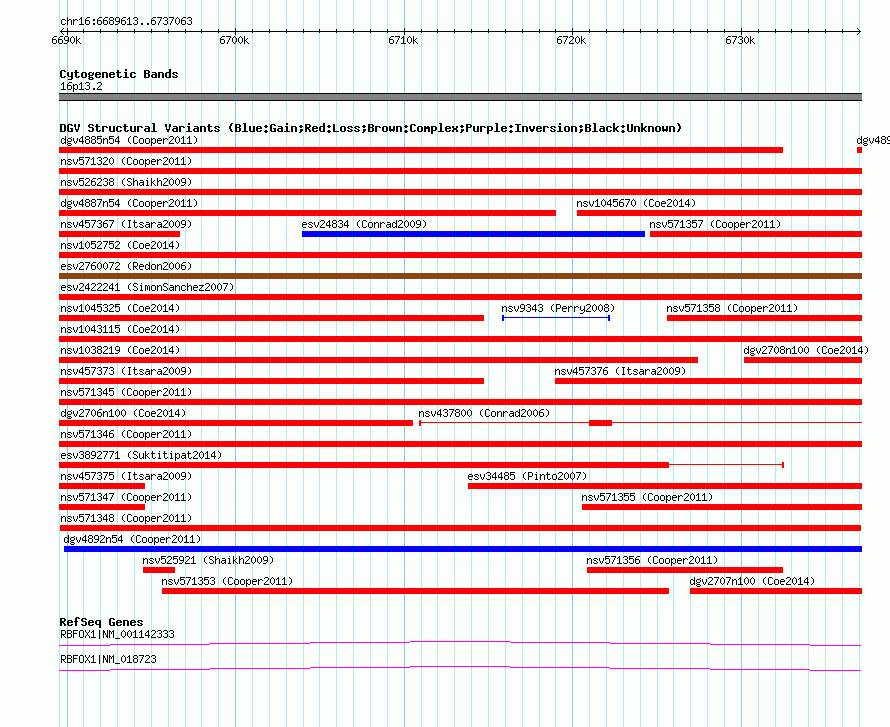Click the 6720k ruler tick label

click(571, 40)
